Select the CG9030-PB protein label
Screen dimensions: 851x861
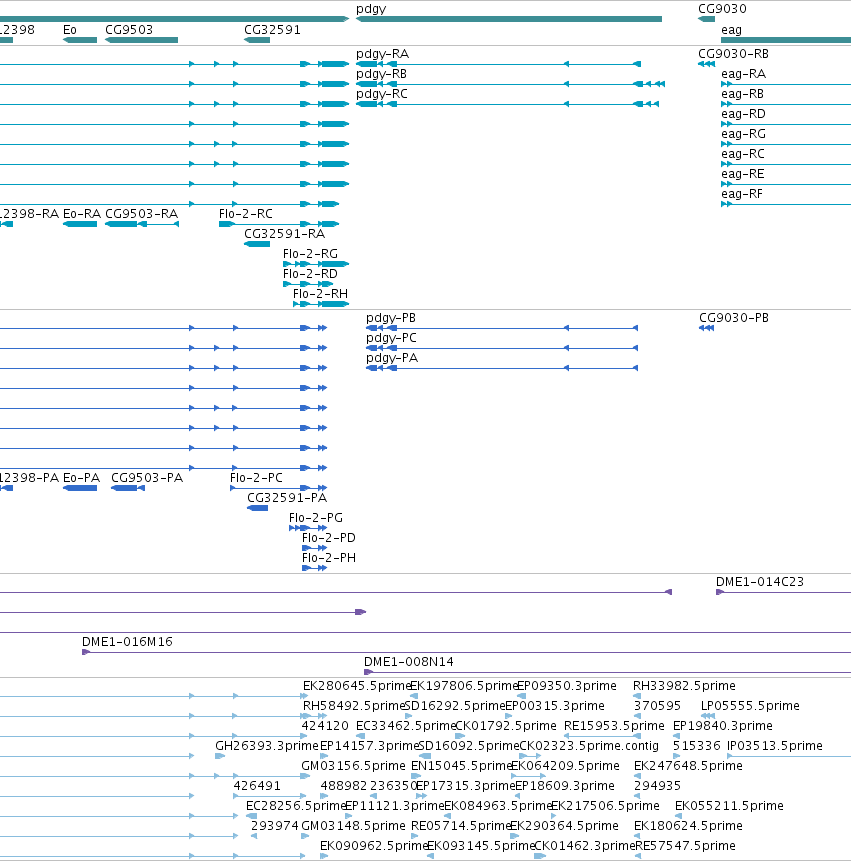click(x=734, y=318)
